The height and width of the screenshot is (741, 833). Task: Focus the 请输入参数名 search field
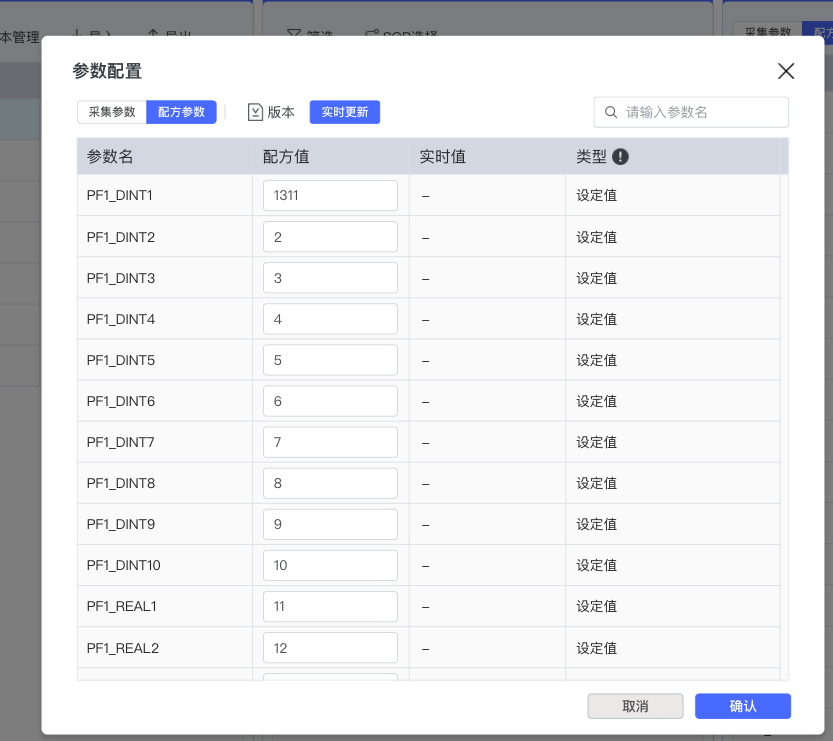(x=702, y=112)
